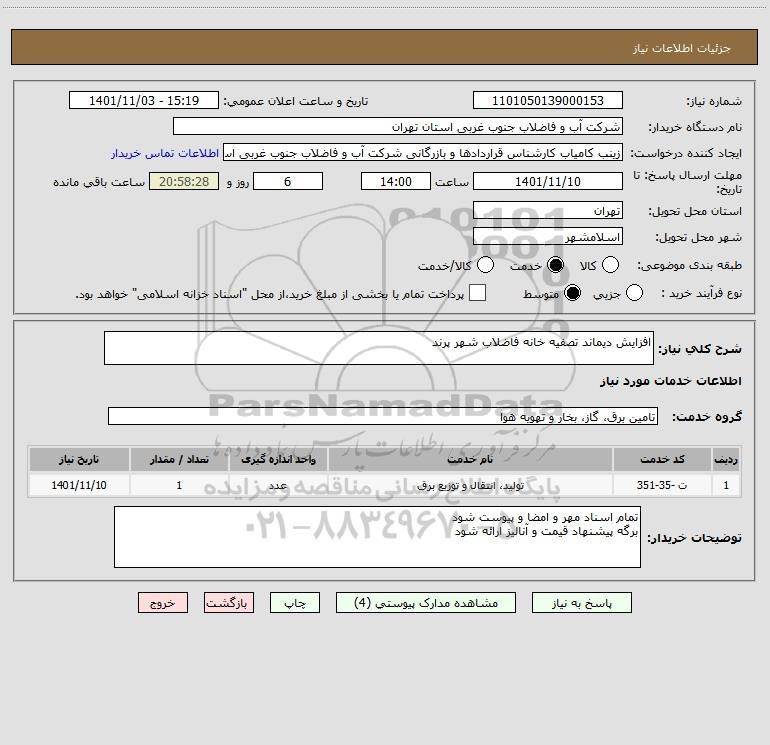Choose the جزیی purchase type radio
The width and height of the screenshot is (770, 745).
click(634, 293)
